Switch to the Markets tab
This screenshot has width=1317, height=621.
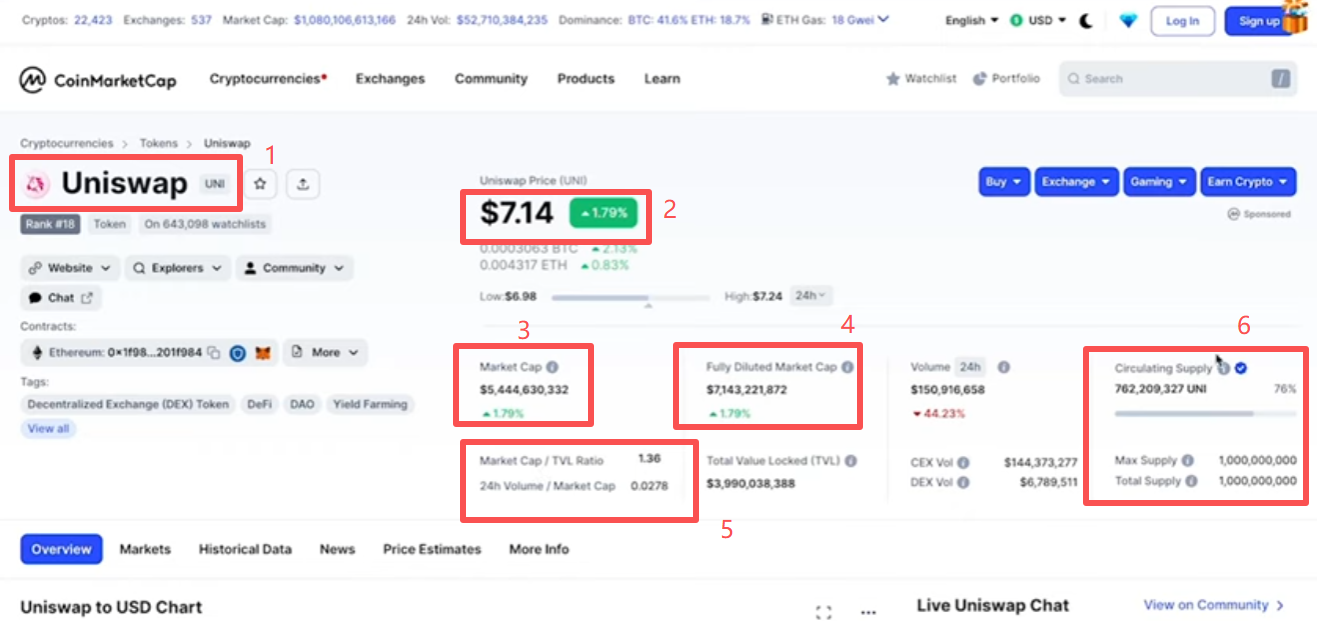click(145, 549)
